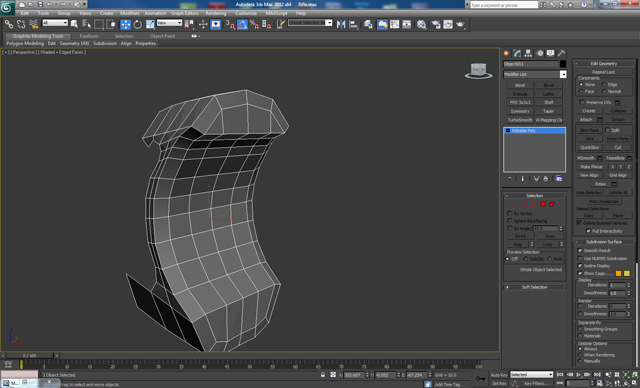Toggle the Smooth Result checkbox
This screenshot has width=640, height=388.
580,251
